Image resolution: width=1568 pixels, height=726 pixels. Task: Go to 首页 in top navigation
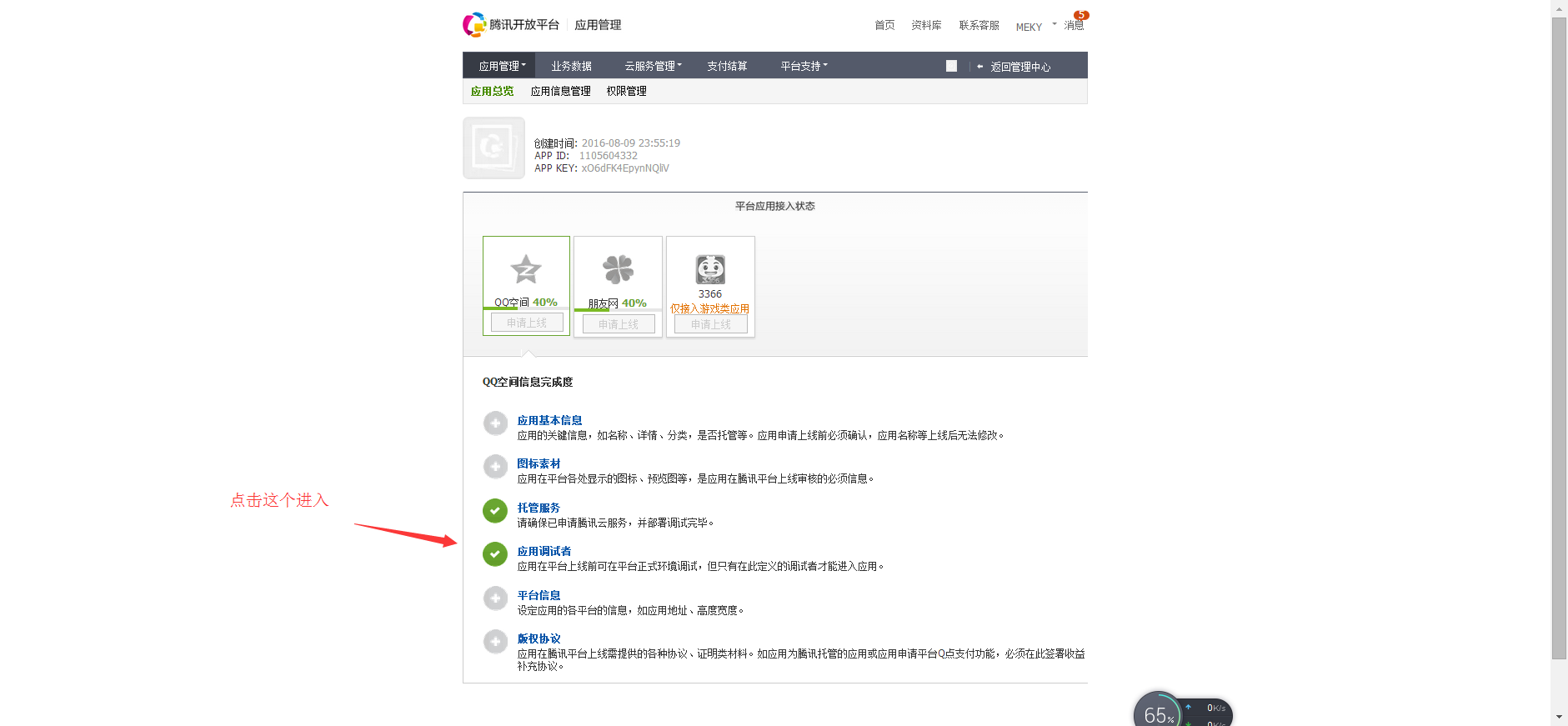(x=884, y=25)
